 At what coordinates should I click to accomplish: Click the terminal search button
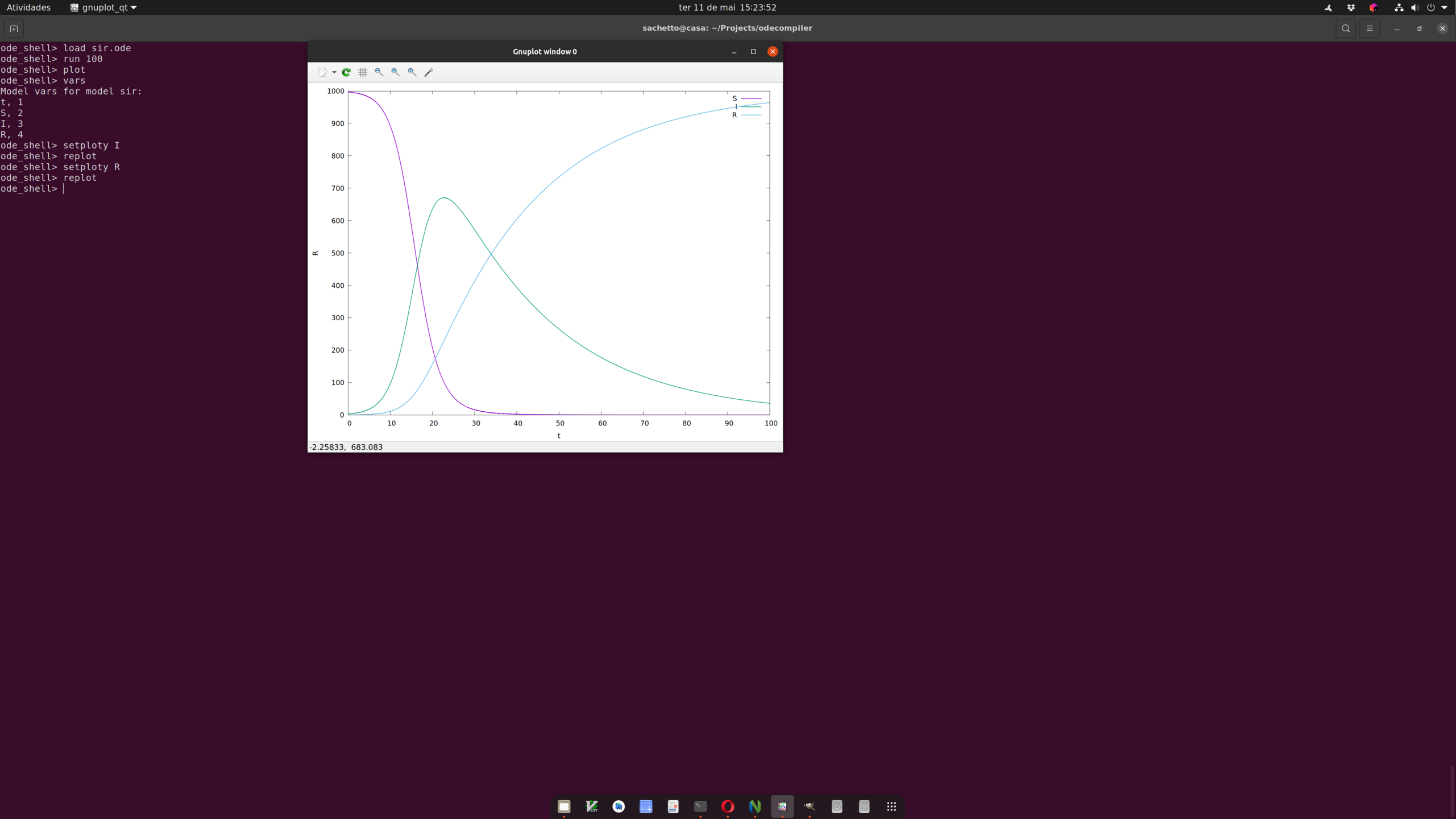1345,28
